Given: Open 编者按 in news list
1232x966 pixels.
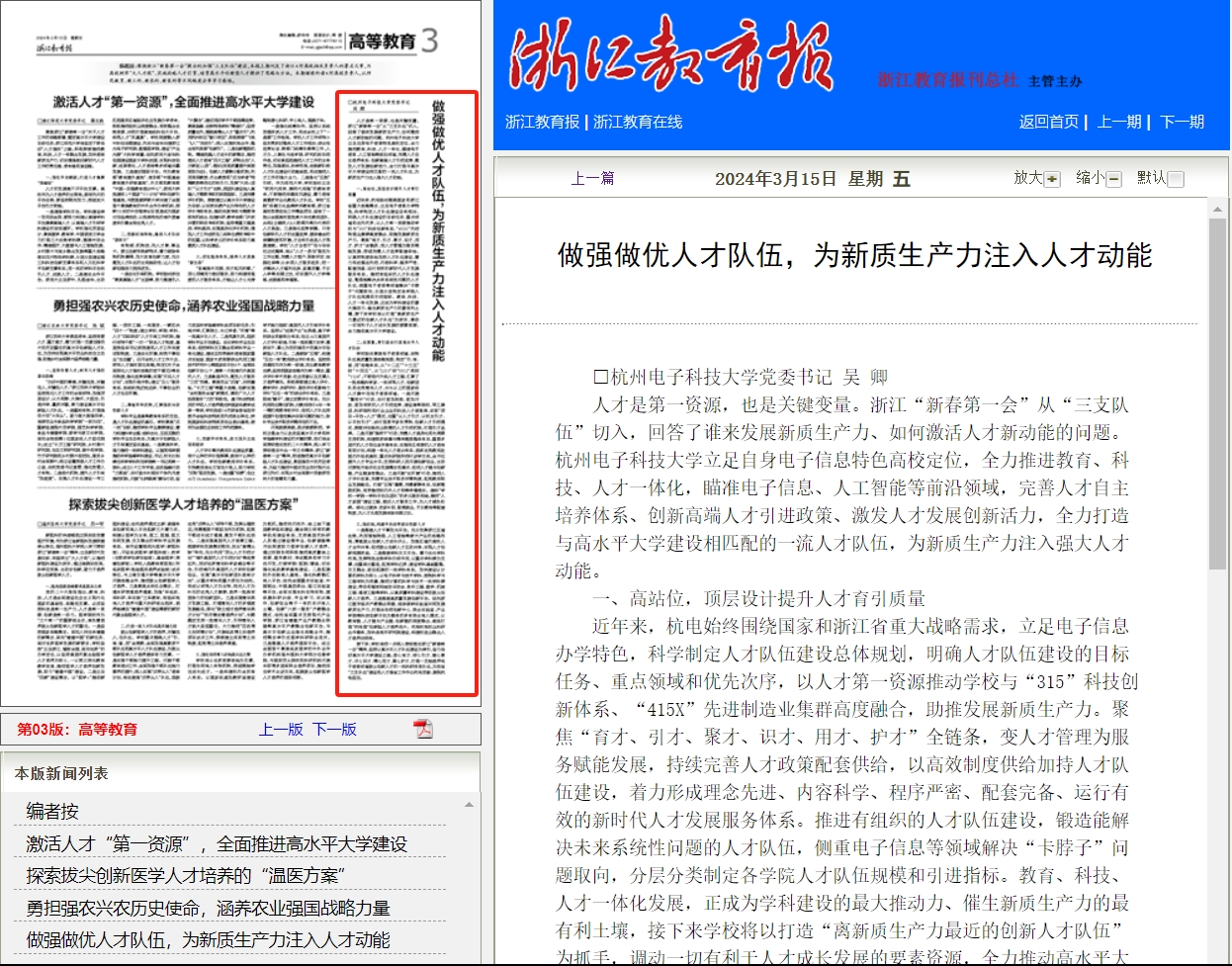Looking at the screenshot, I should (52, 812).
